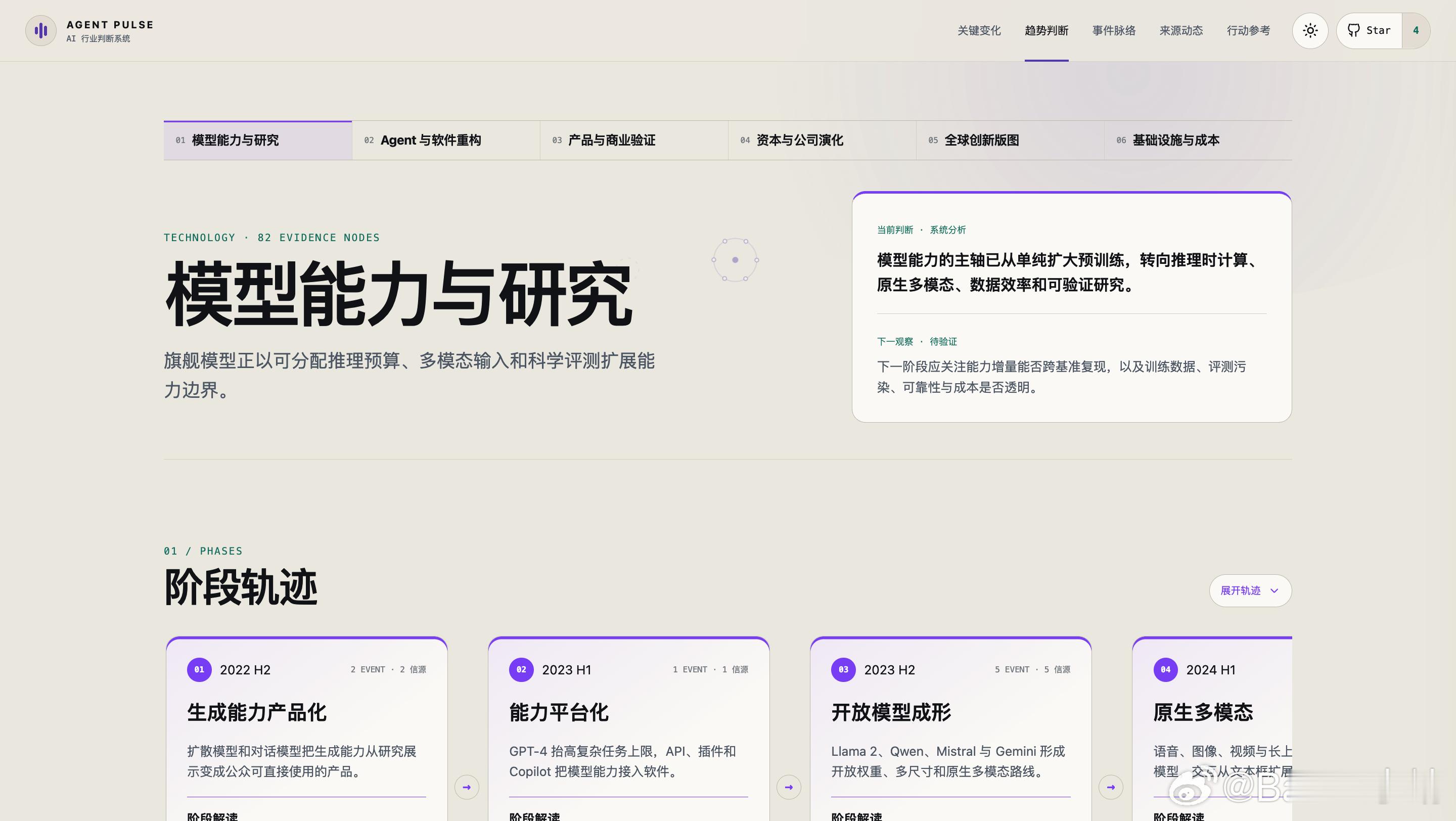Click the 01 badge on 2022 H2 card
The image size is (1456, 821).
pos(199,669)
